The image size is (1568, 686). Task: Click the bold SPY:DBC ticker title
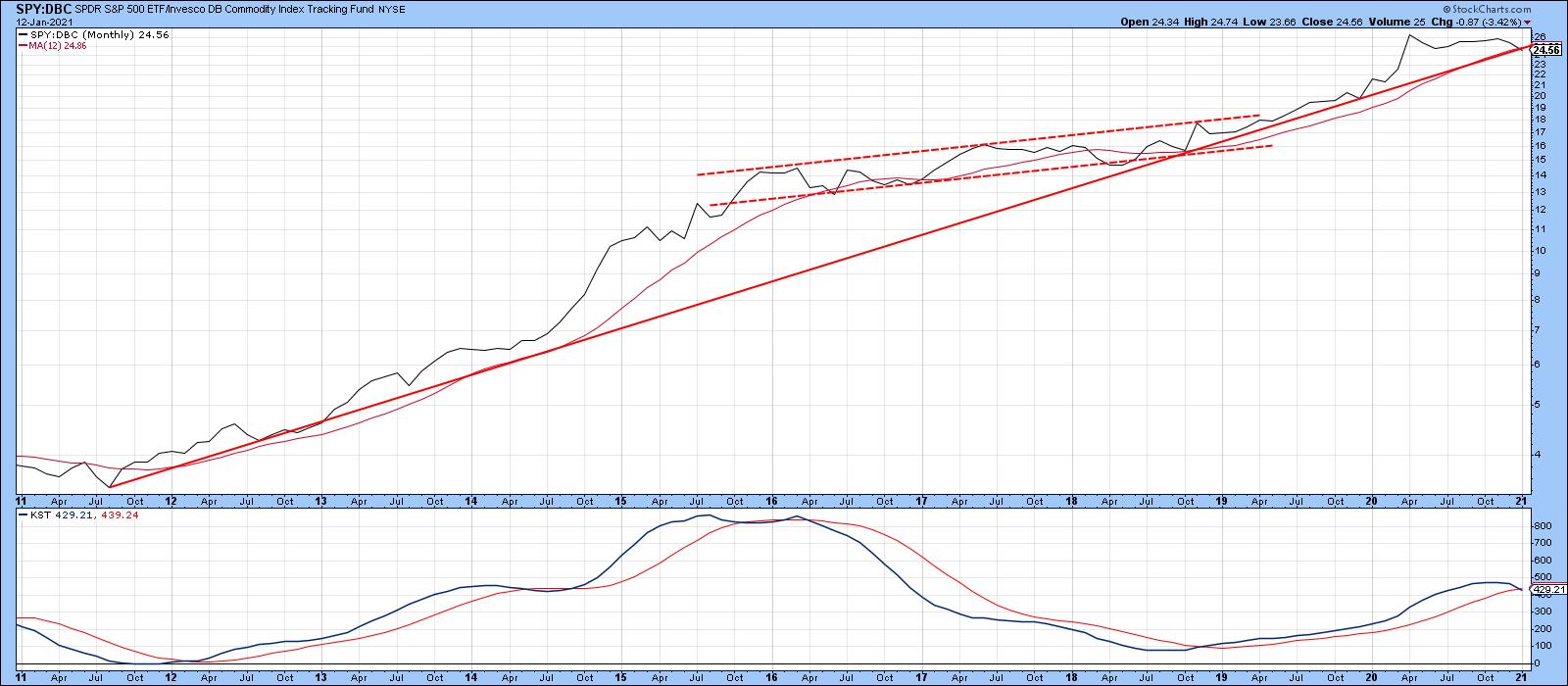click(x=44, y=8)
